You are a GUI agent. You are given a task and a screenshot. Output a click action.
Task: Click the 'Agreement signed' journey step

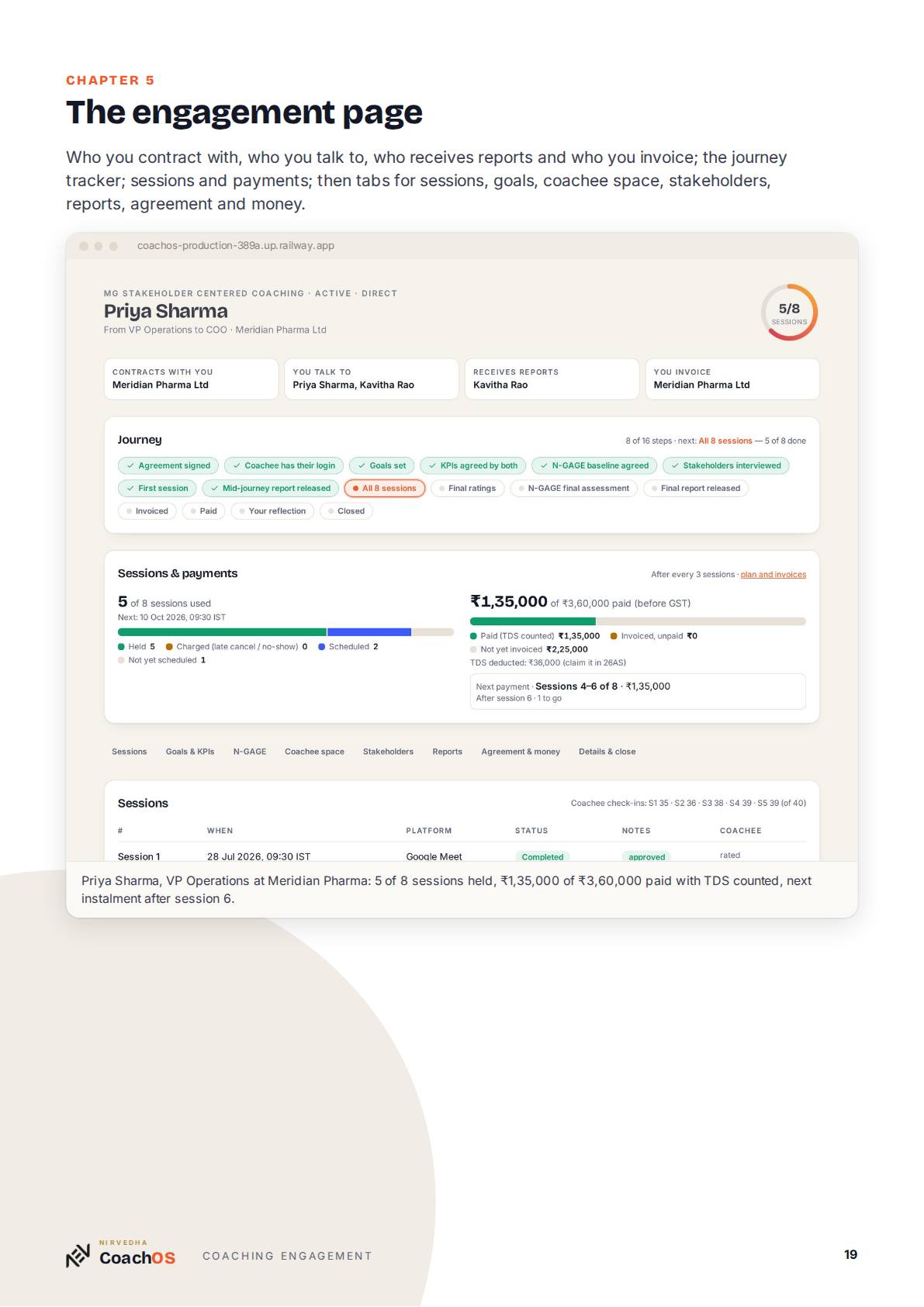point(168,465)
